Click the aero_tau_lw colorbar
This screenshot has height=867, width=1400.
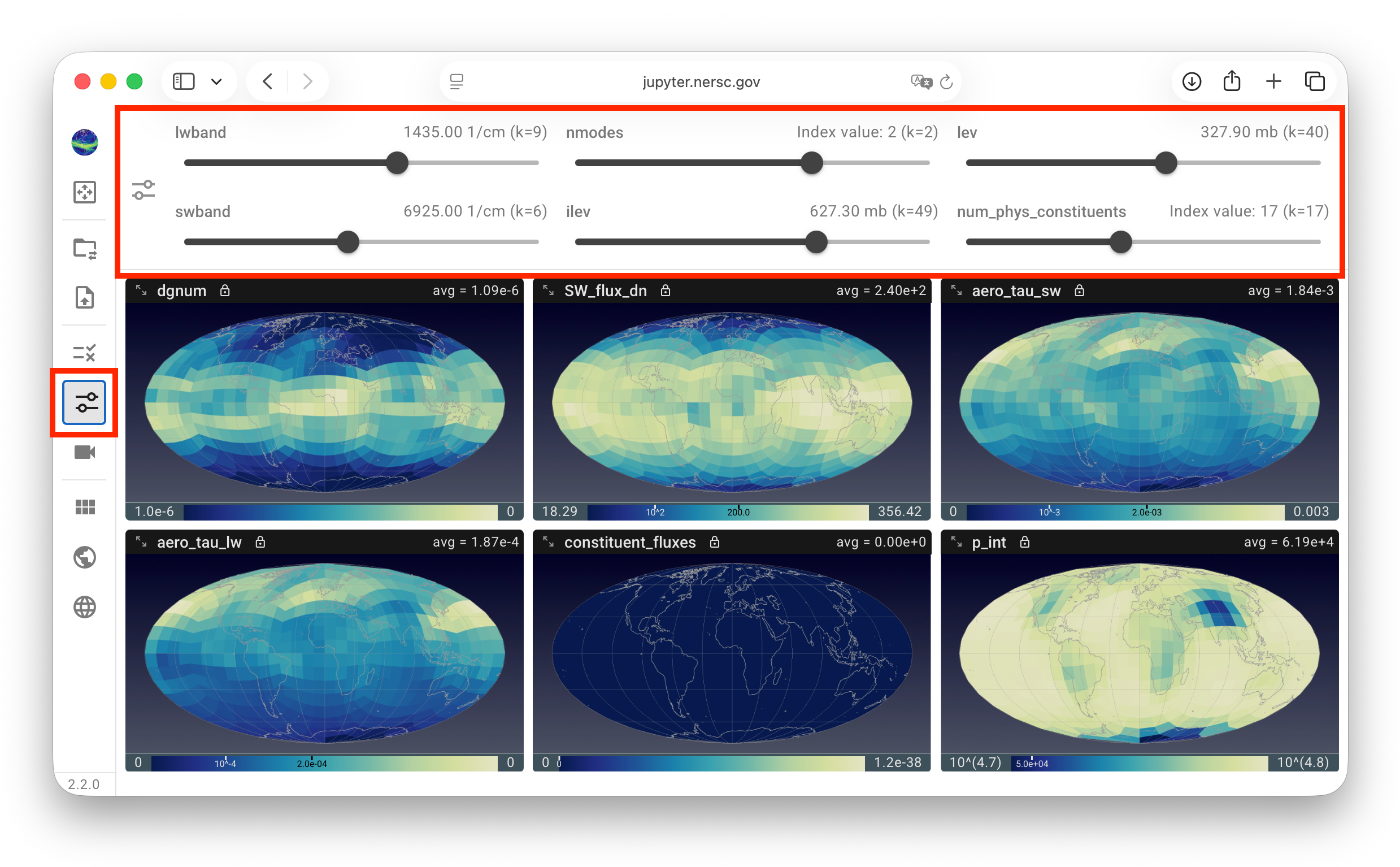(324, 762)
